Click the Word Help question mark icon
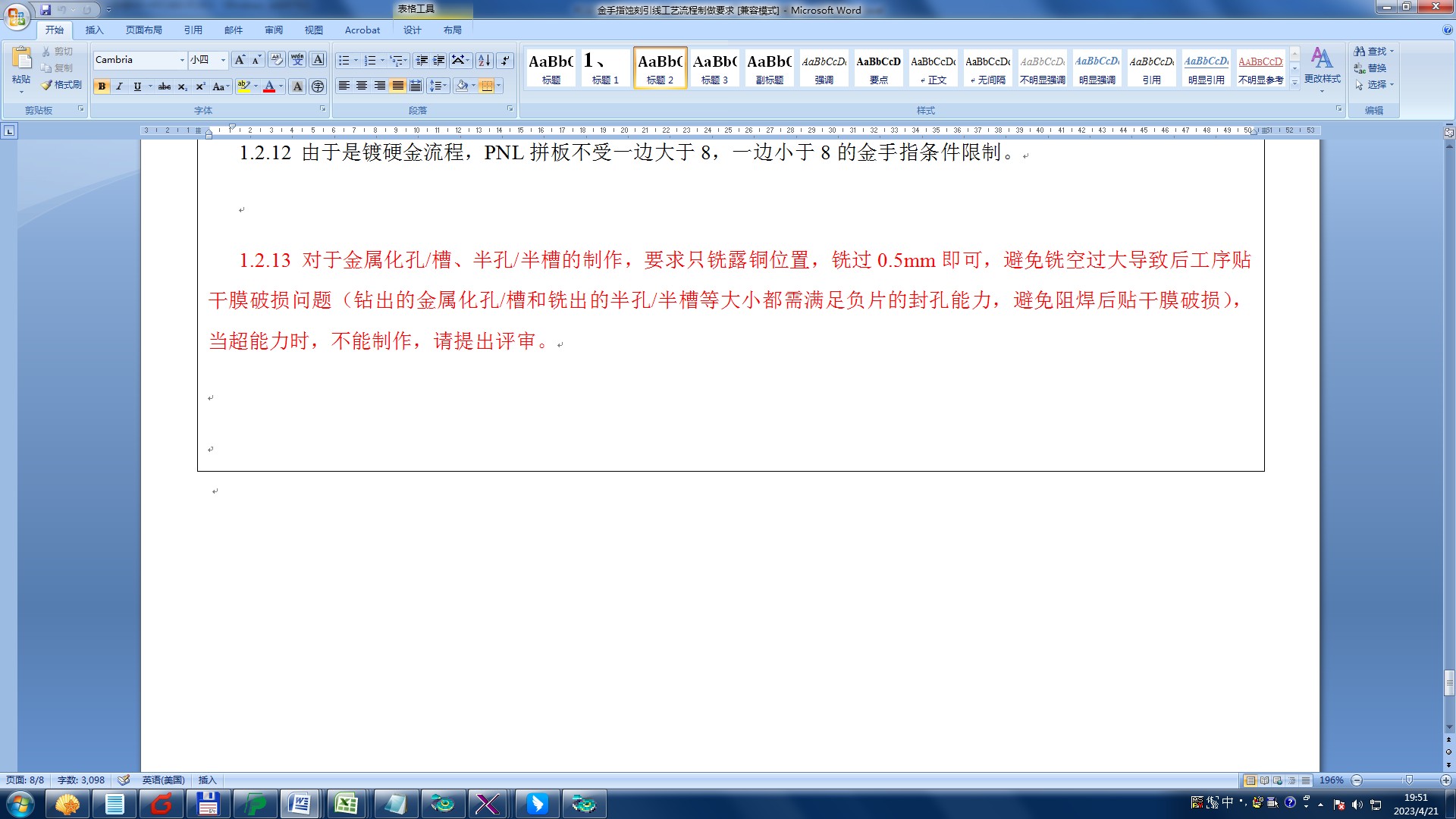Screen dimensions: 1456x819 pyautogui.click(x=1447, y=30)
